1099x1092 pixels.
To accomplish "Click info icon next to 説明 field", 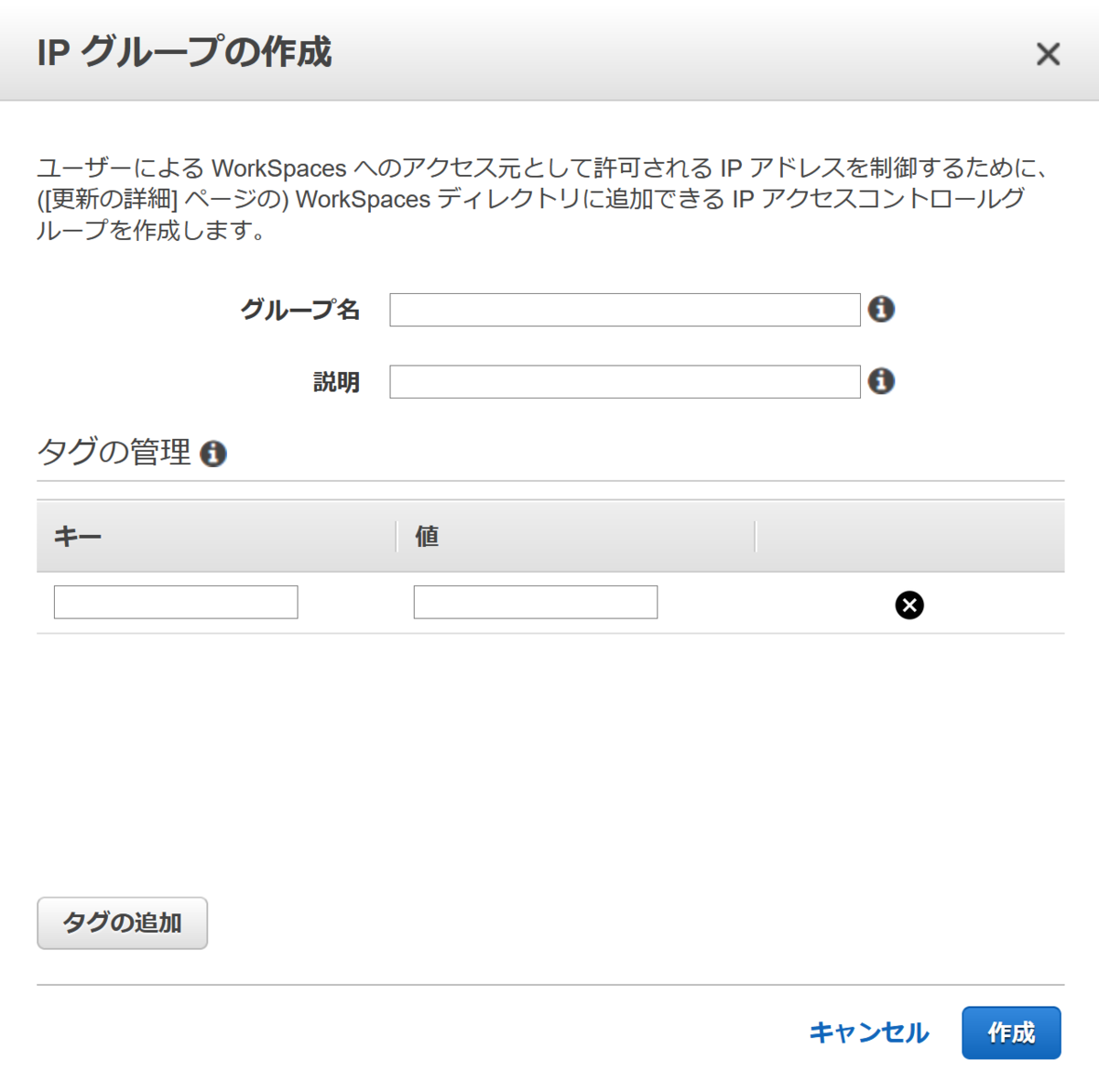I will [881, 381].
